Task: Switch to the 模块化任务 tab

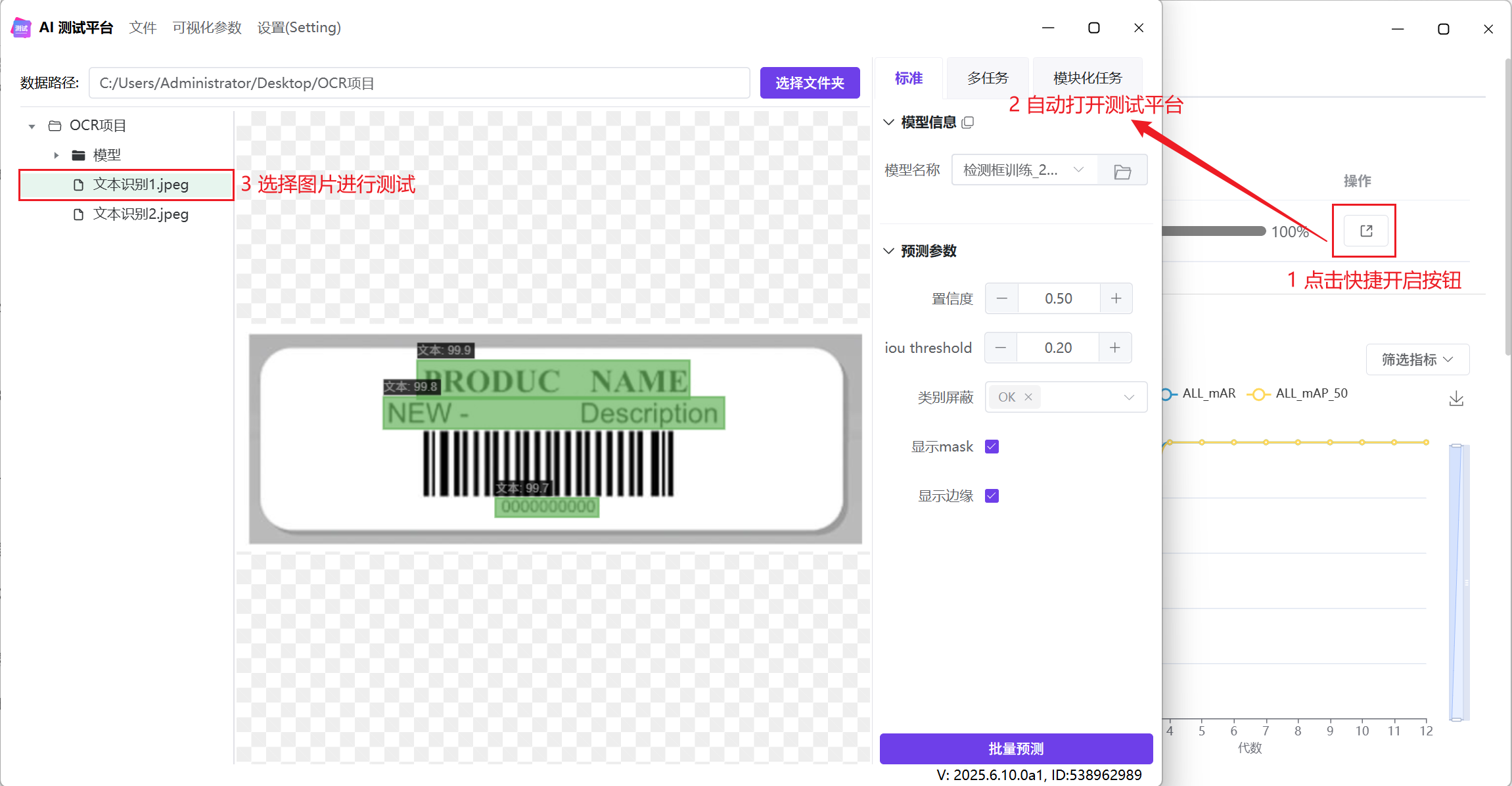Action: [1088, 78]
